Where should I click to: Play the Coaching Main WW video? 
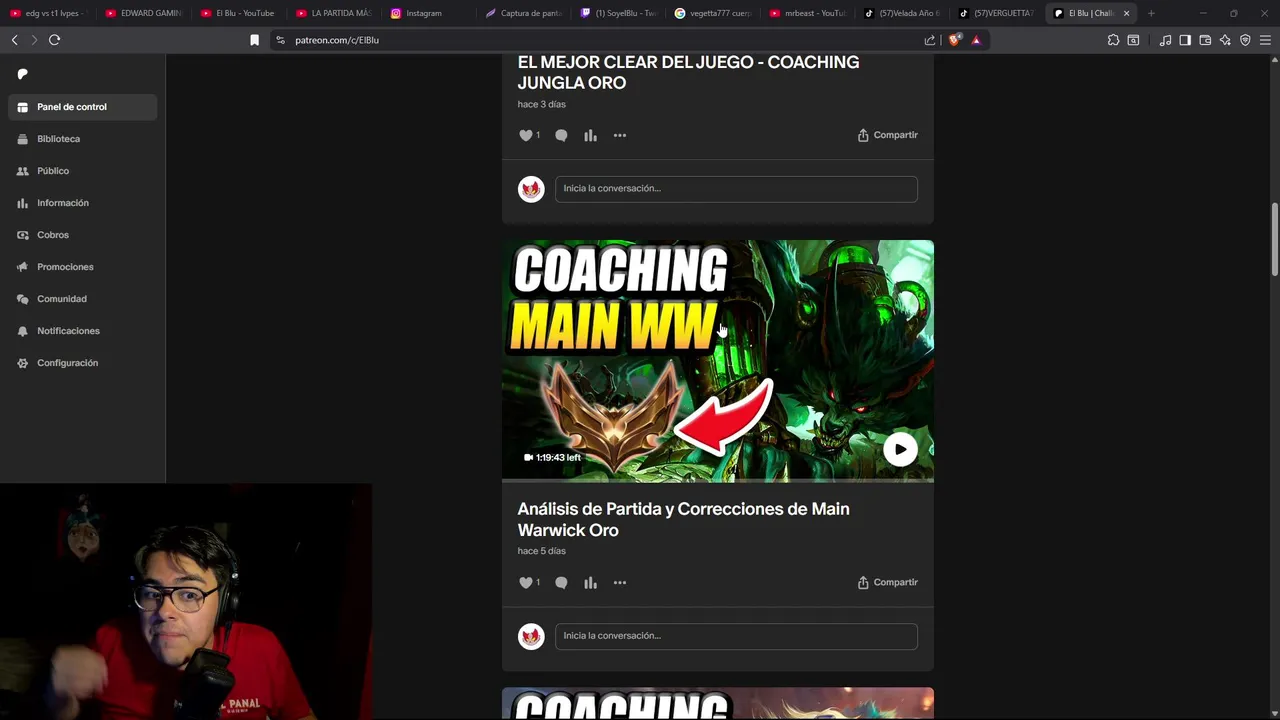click(900, 449)
